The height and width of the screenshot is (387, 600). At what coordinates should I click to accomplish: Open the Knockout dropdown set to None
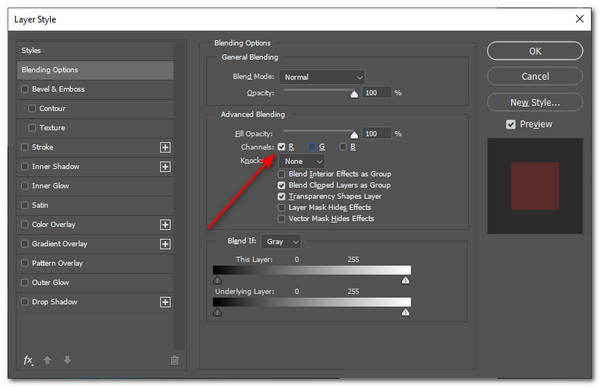(x=302, y=162)
